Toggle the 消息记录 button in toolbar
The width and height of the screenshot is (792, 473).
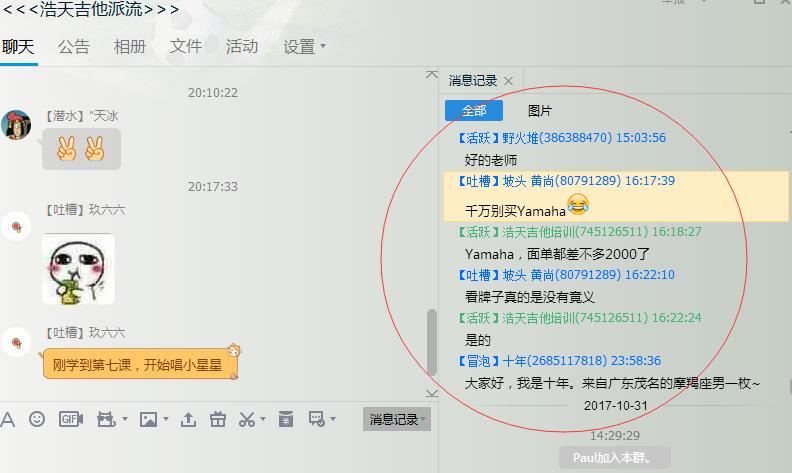(x=397, y=419)
